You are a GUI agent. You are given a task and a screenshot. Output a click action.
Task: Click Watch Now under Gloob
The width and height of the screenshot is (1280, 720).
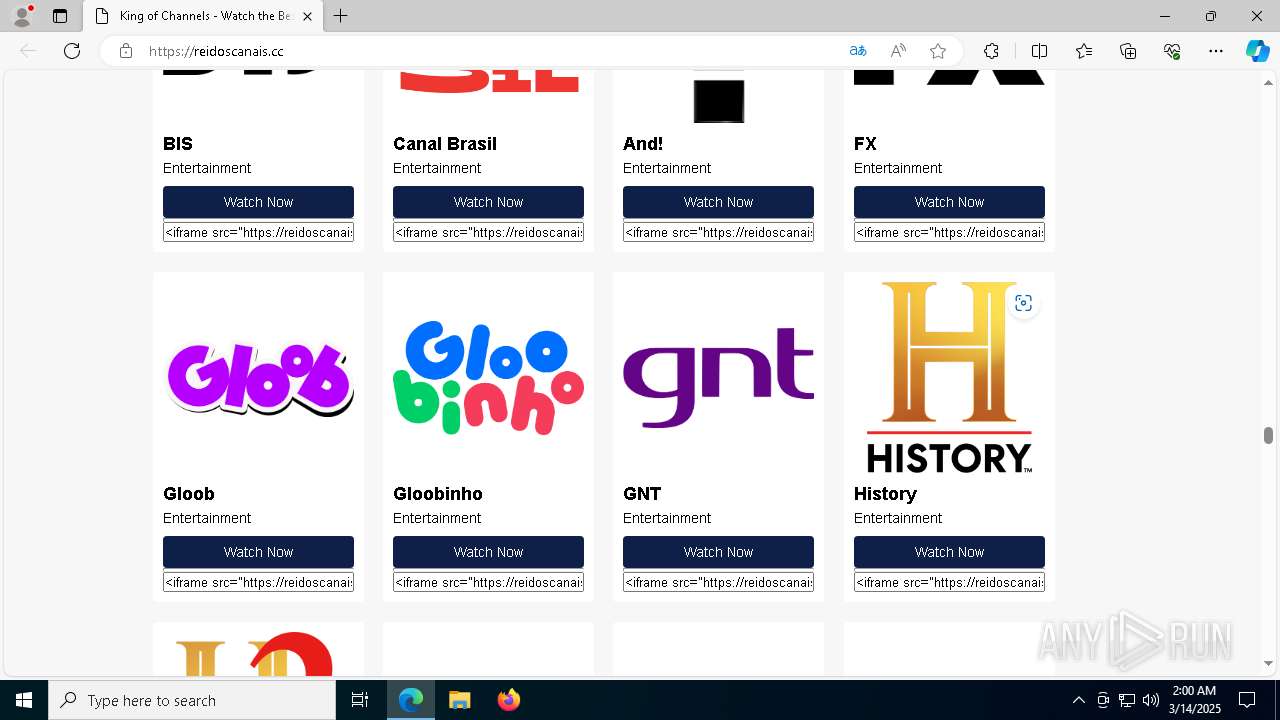[x=258, y=552]
